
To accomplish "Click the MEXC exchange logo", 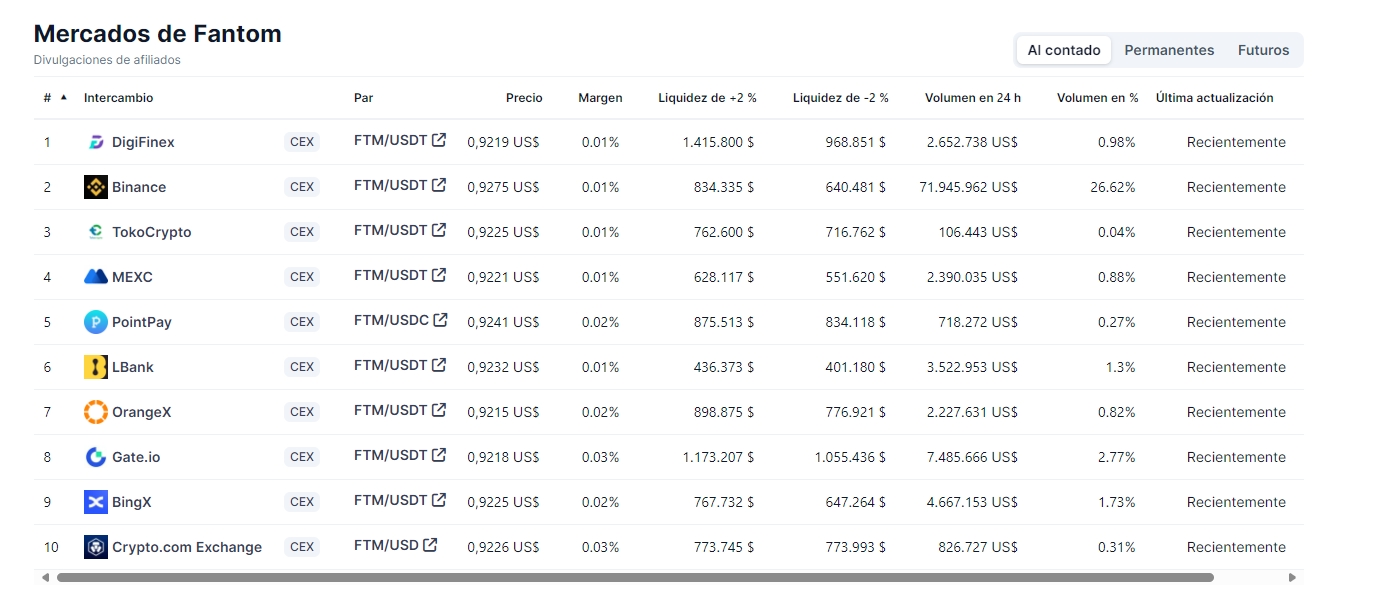I will click(96, 277).
